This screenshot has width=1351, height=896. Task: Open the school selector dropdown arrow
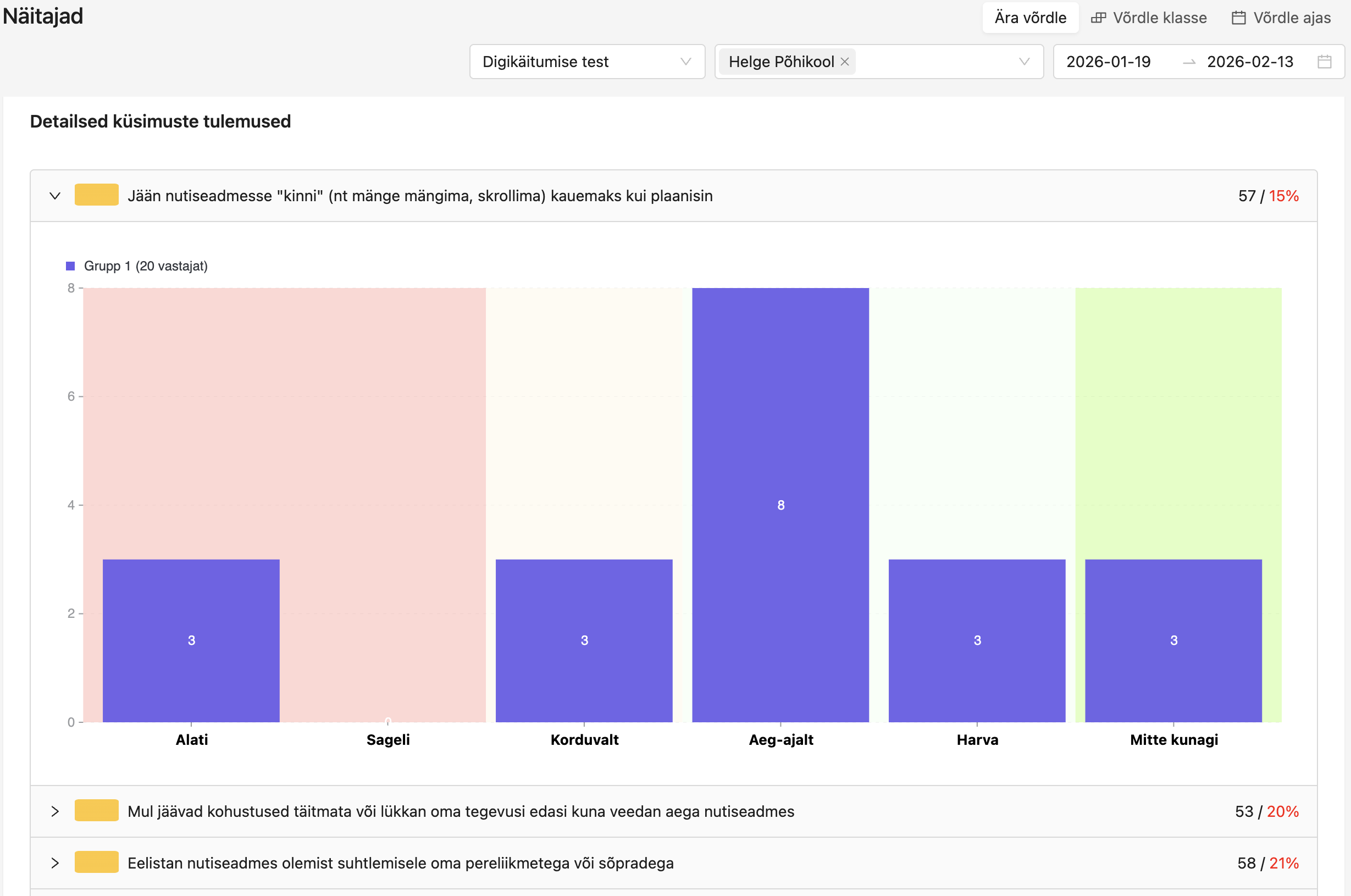1025,62
